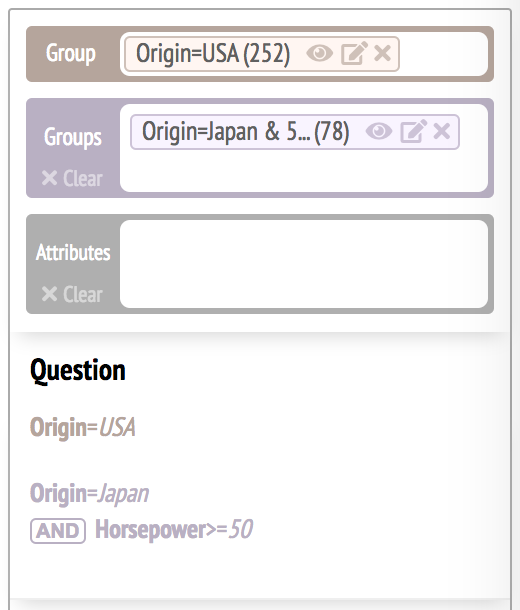Remove the Origin=USA group chip
Viewport: 520px width, 610px height.
pyautogui.click(x=382, y=53)
